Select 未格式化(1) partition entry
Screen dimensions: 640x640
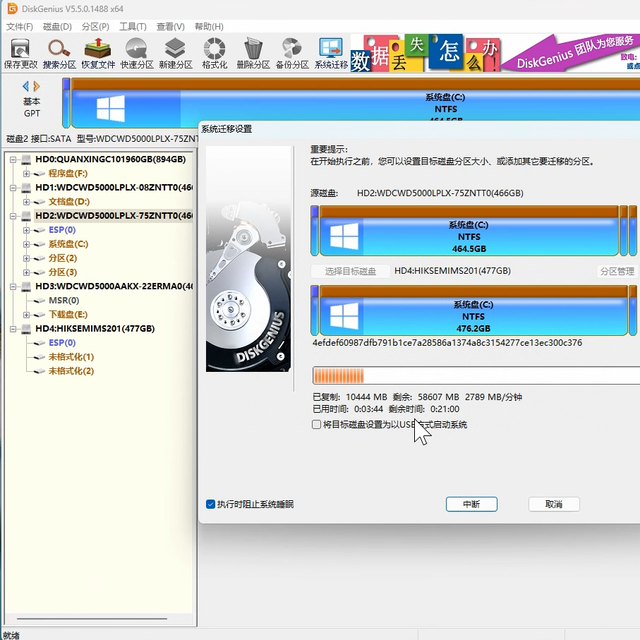71,357
